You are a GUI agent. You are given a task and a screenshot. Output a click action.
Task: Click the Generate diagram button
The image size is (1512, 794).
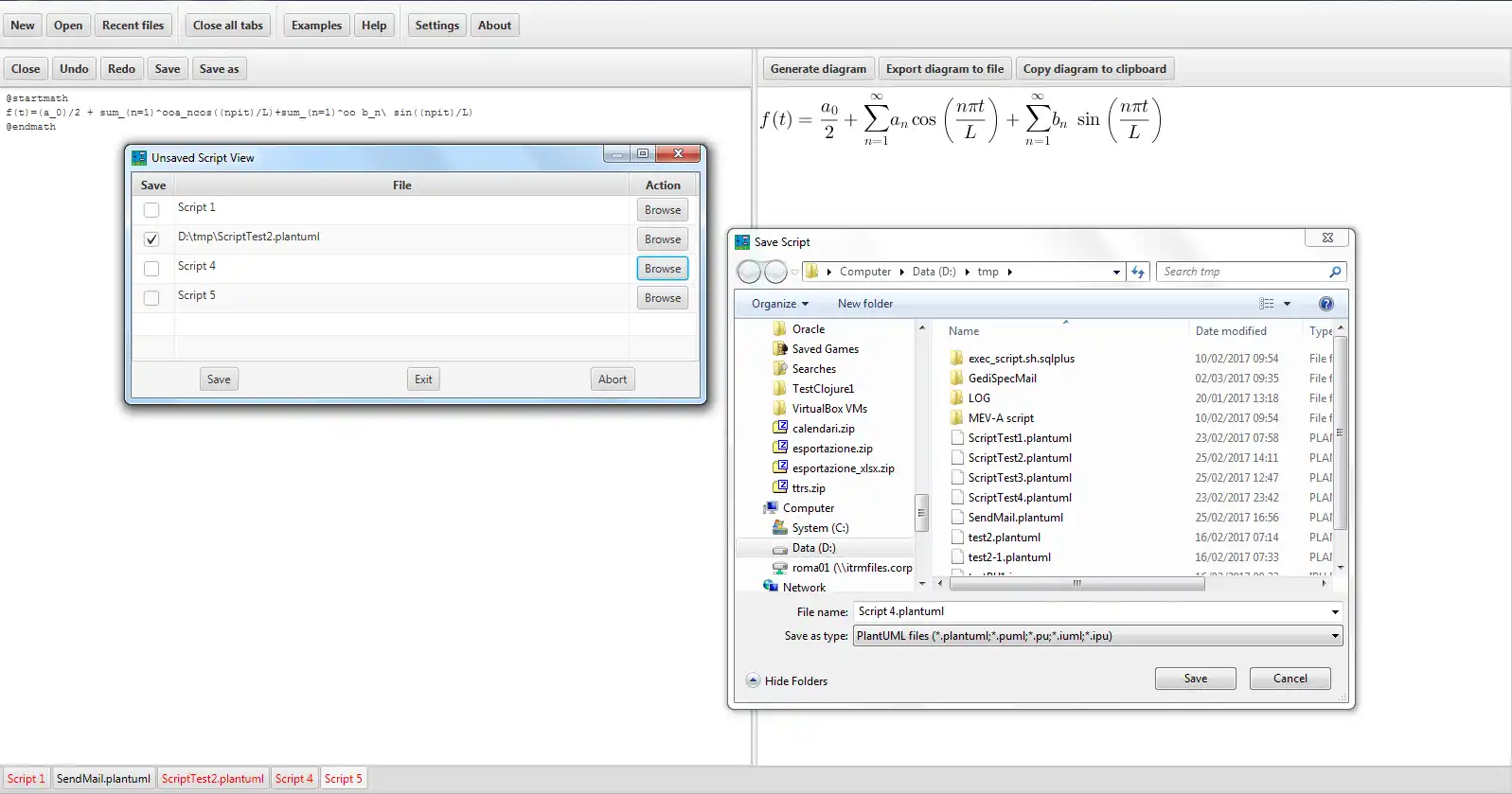coord(818,69)
